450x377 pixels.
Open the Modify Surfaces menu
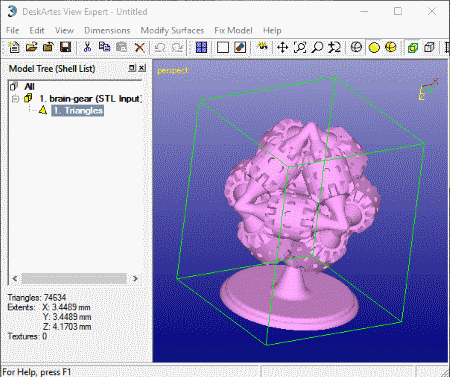pos(172,30)
